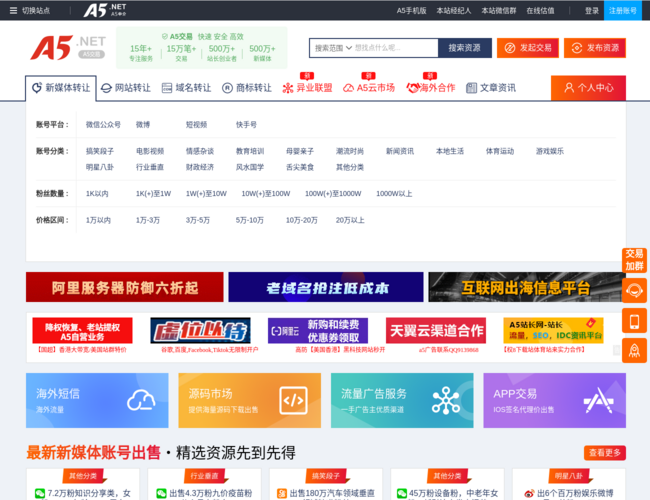Click the 查看更多 button

tap(605, 453)
